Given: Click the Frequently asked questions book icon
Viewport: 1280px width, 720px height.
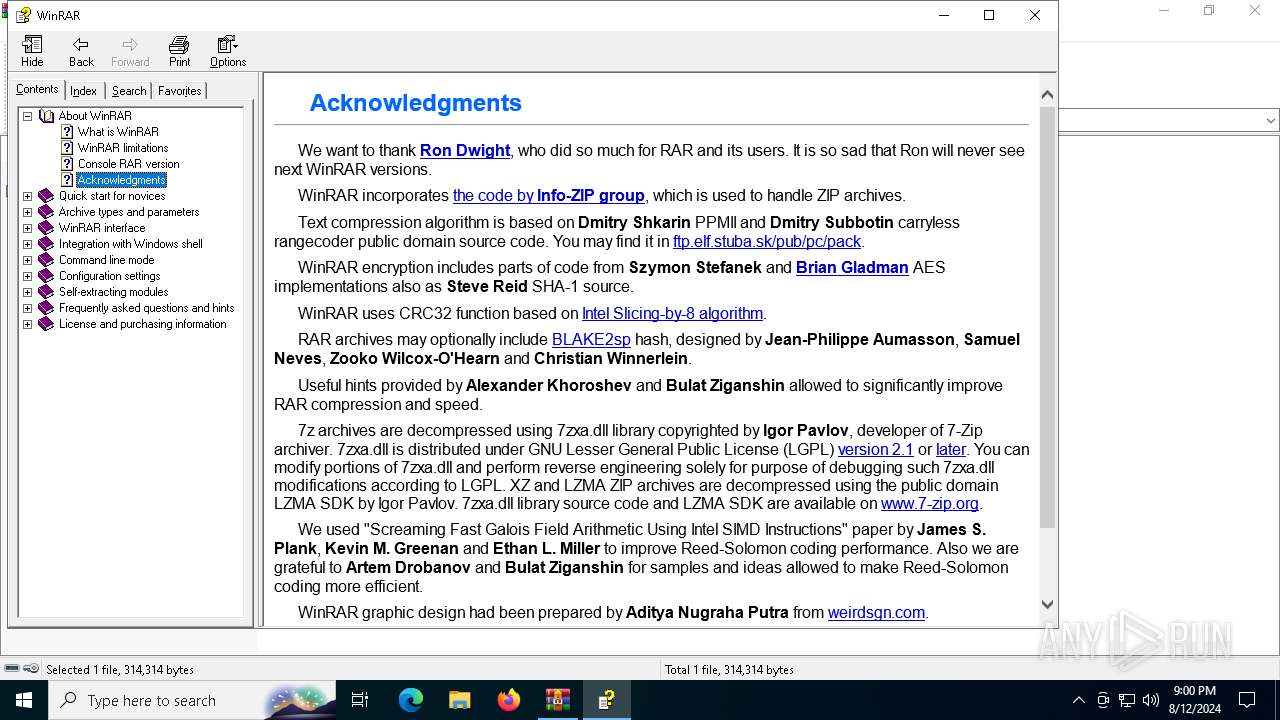Looking at the screenshot, I should (x=46, y=308).
